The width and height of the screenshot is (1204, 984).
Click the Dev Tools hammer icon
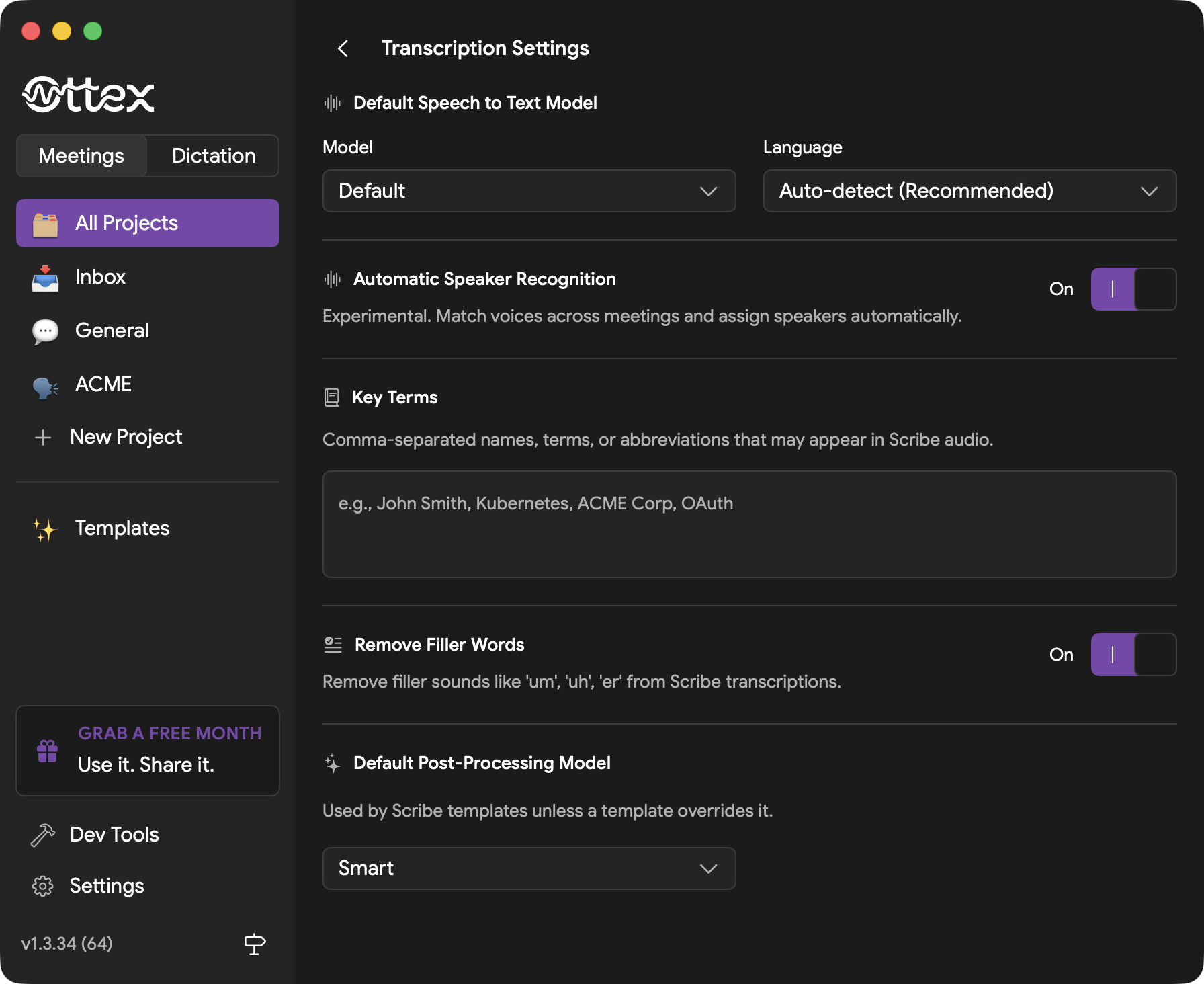point(43,835)
